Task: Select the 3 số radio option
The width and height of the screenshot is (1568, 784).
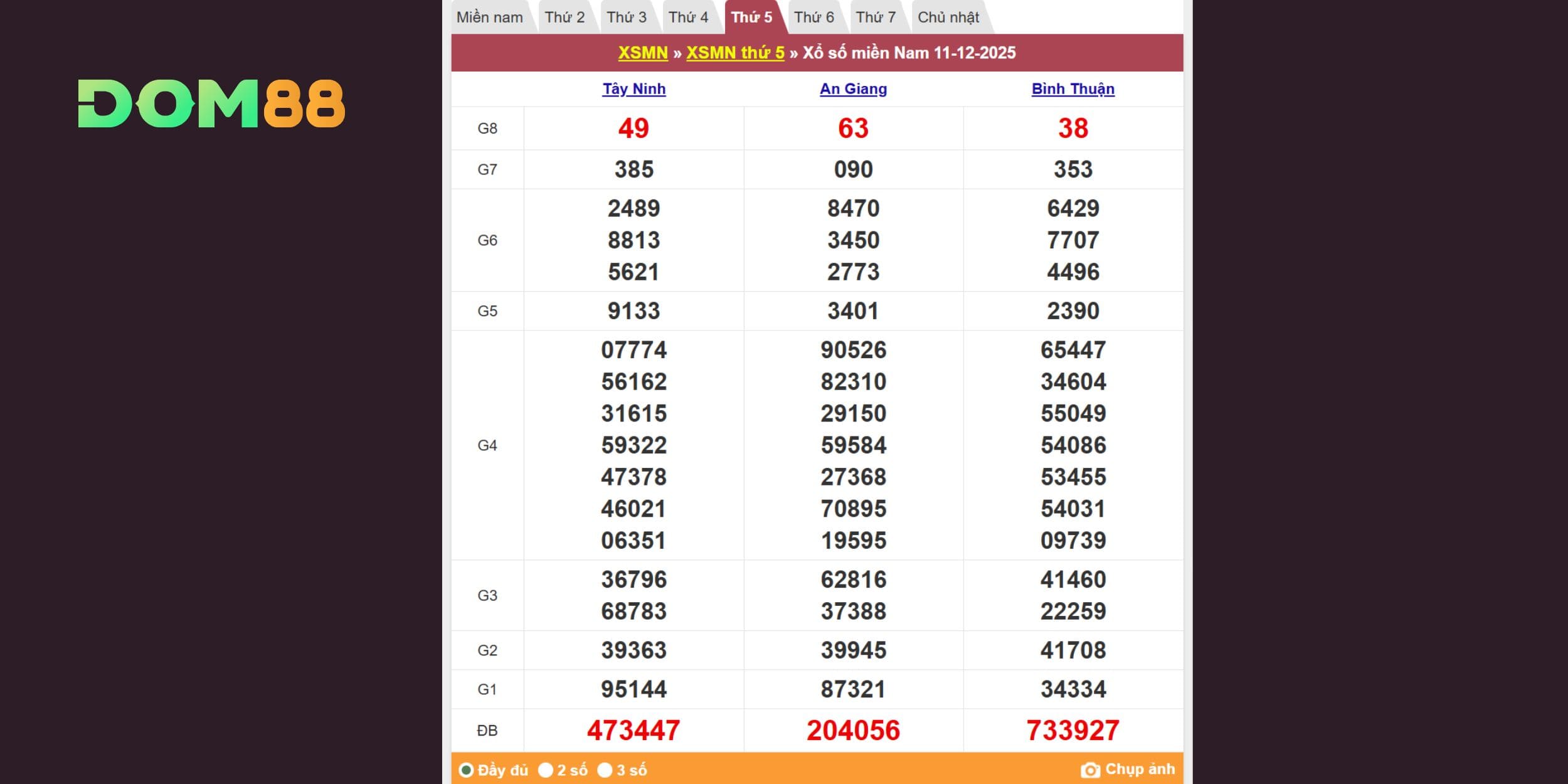Action: tap(605, 770)
